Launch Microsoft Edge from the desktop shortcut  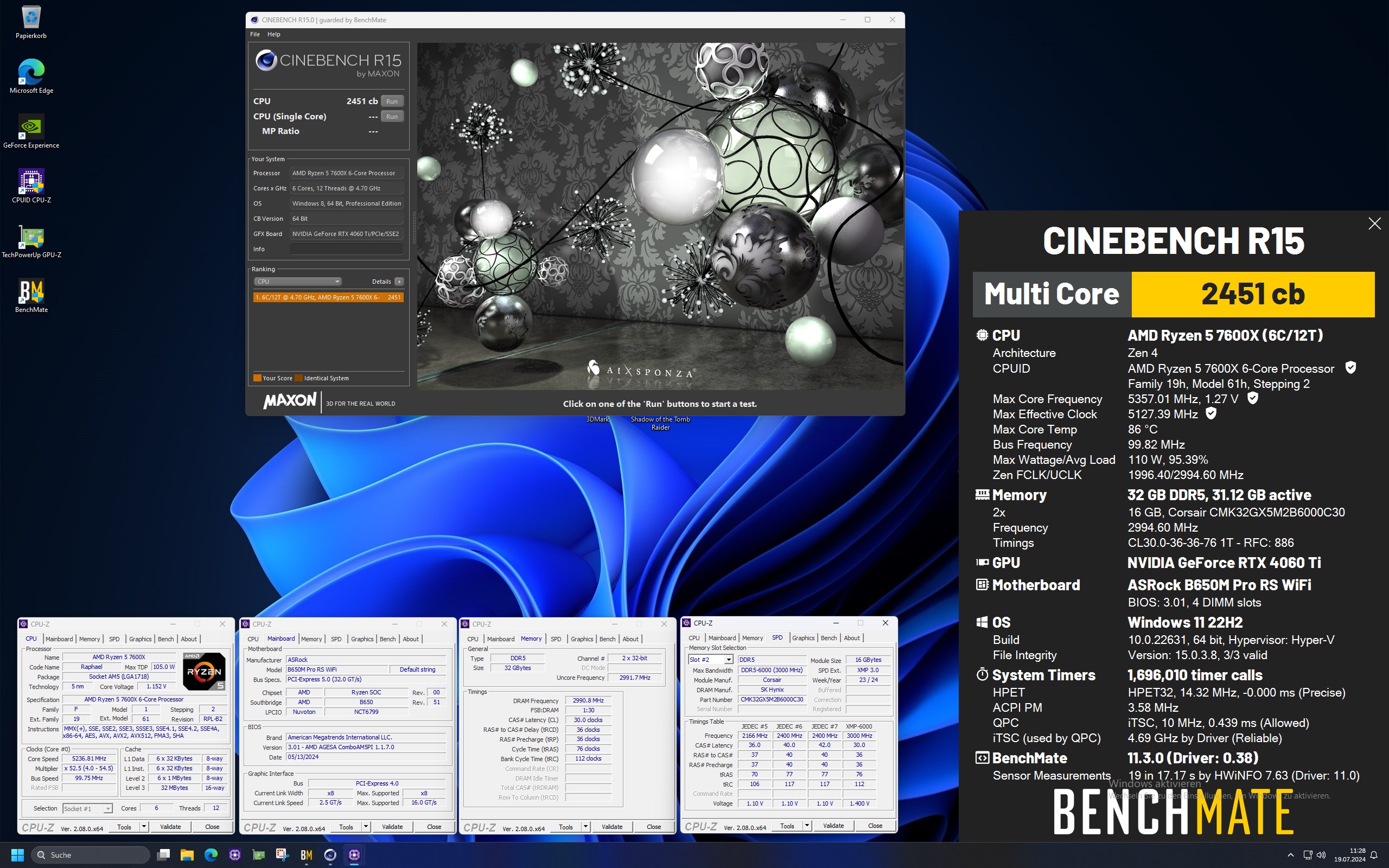tap(31, 76)
